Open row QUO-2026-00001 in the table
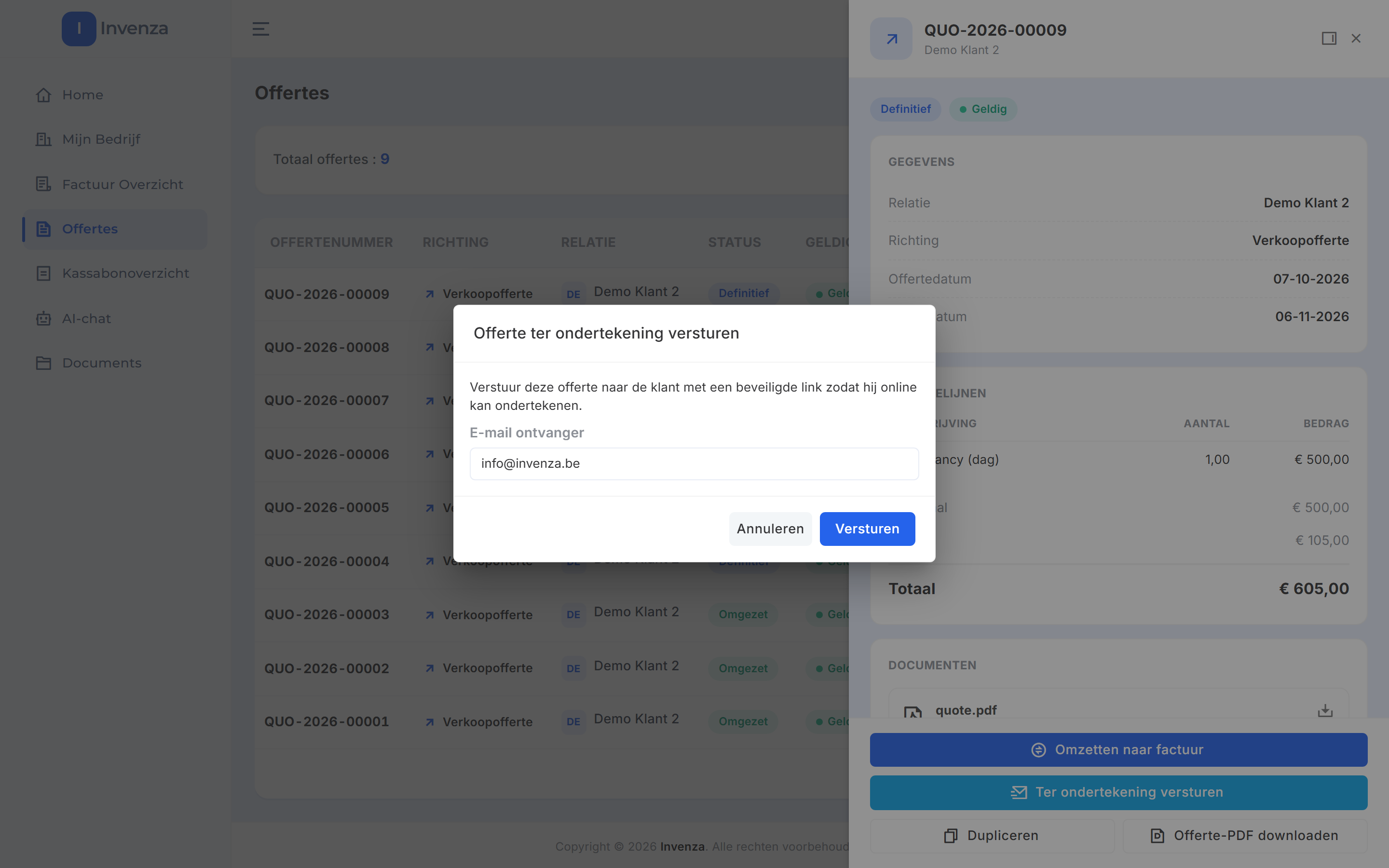This screenshot has height=868, width=1389. (x=551, y=721)
